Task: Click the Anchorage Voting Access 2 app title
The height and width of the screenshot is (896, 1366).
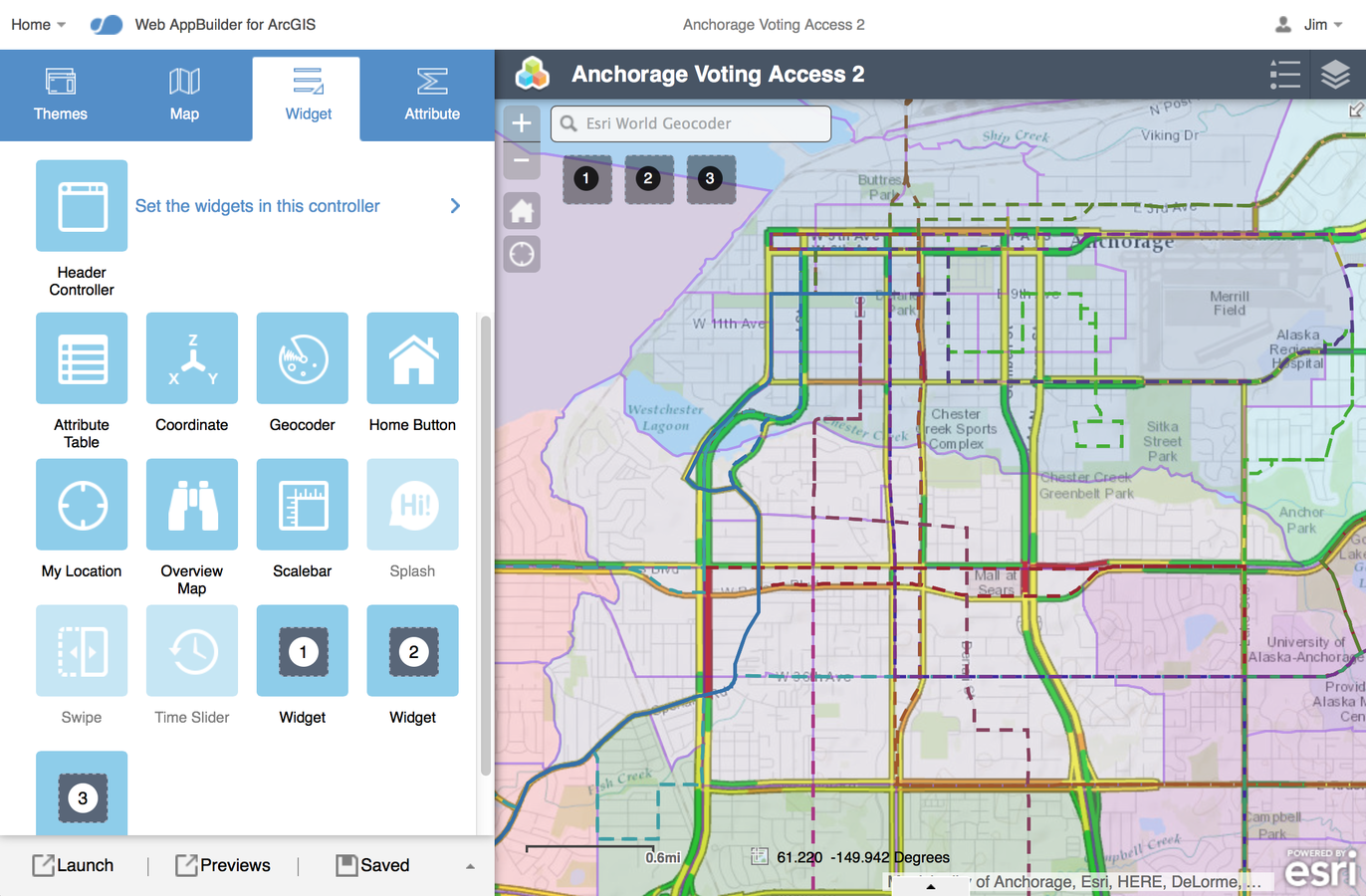Action: [718, 75]
